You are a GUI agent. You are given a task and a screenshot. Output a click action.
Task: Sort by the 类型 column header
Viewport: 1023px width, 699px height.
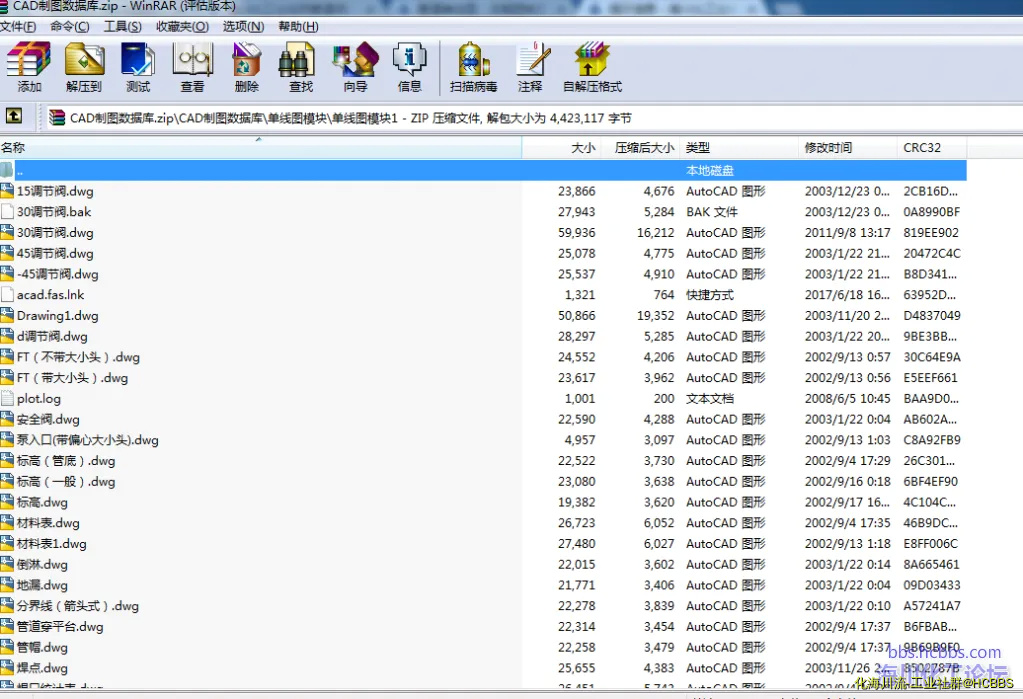(739, 148)
